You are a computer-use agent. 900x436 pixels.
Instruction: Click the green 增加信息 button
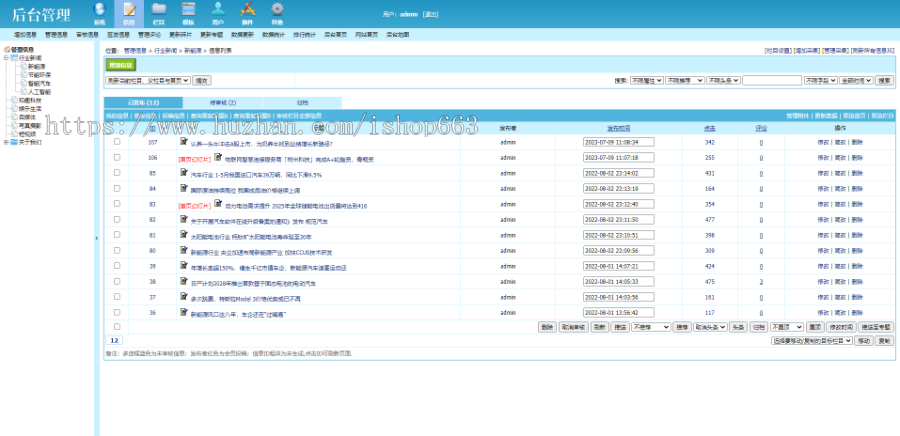tap(120, 65)
